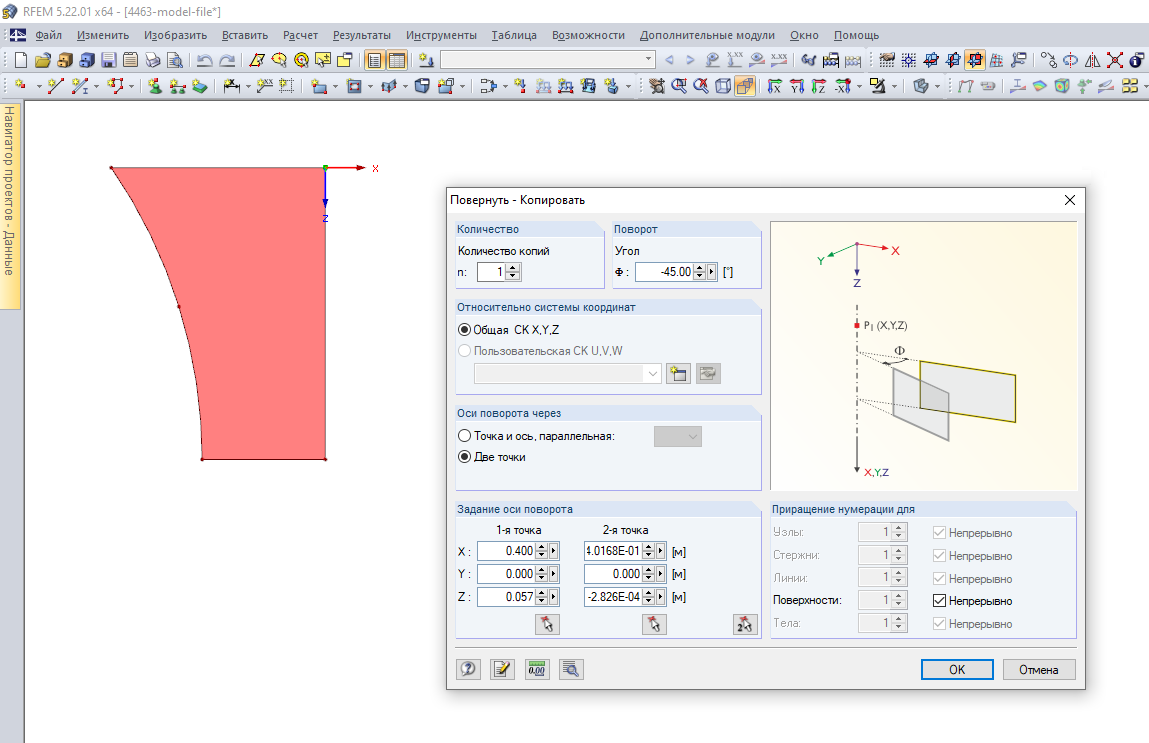1149x743 pixels.
Task: Toggle 'Непрерывно' checkbox for Узлы
Action: point(939,533)
